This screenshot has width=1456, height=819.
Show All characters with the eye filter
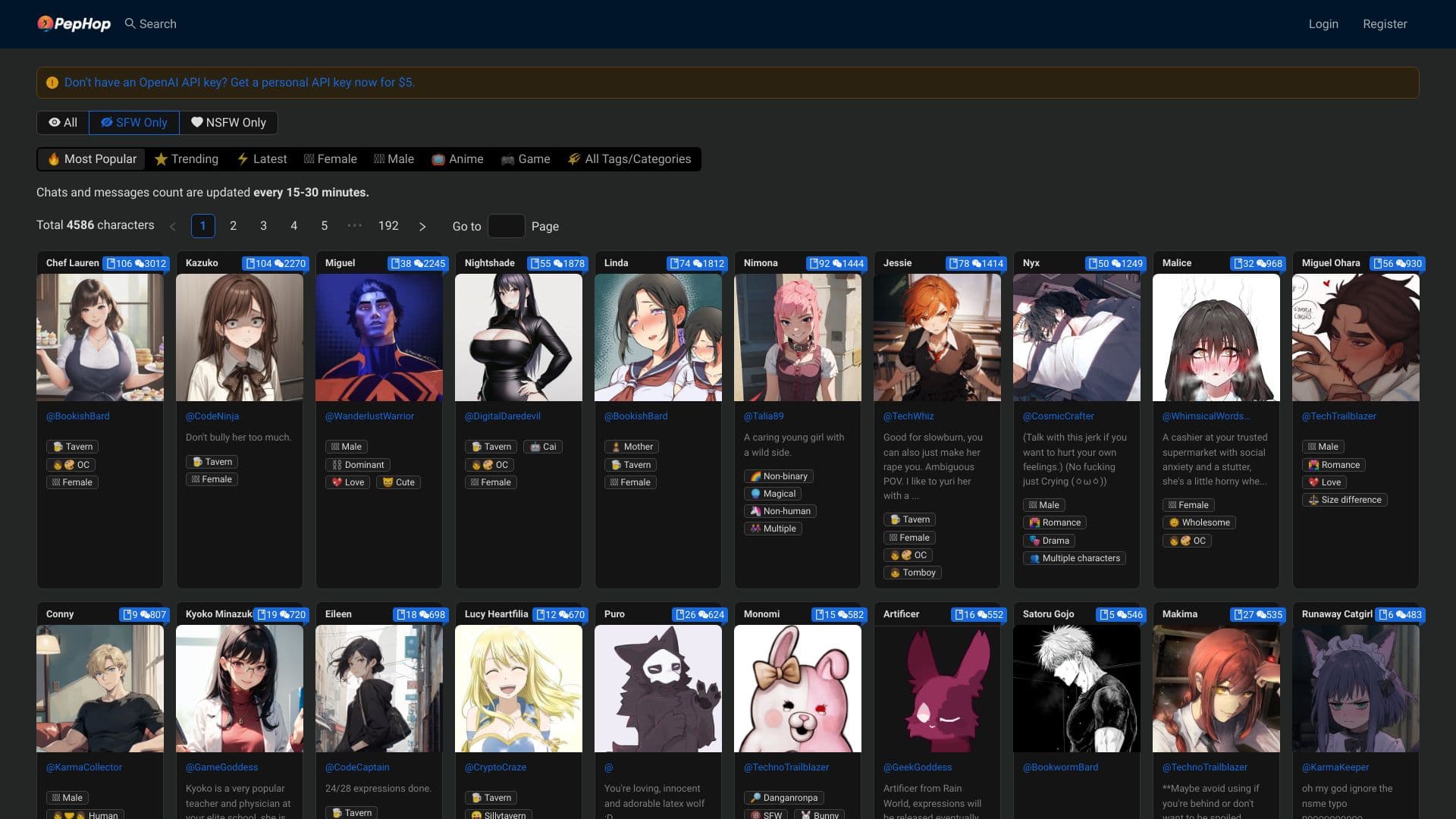(62, 122)
